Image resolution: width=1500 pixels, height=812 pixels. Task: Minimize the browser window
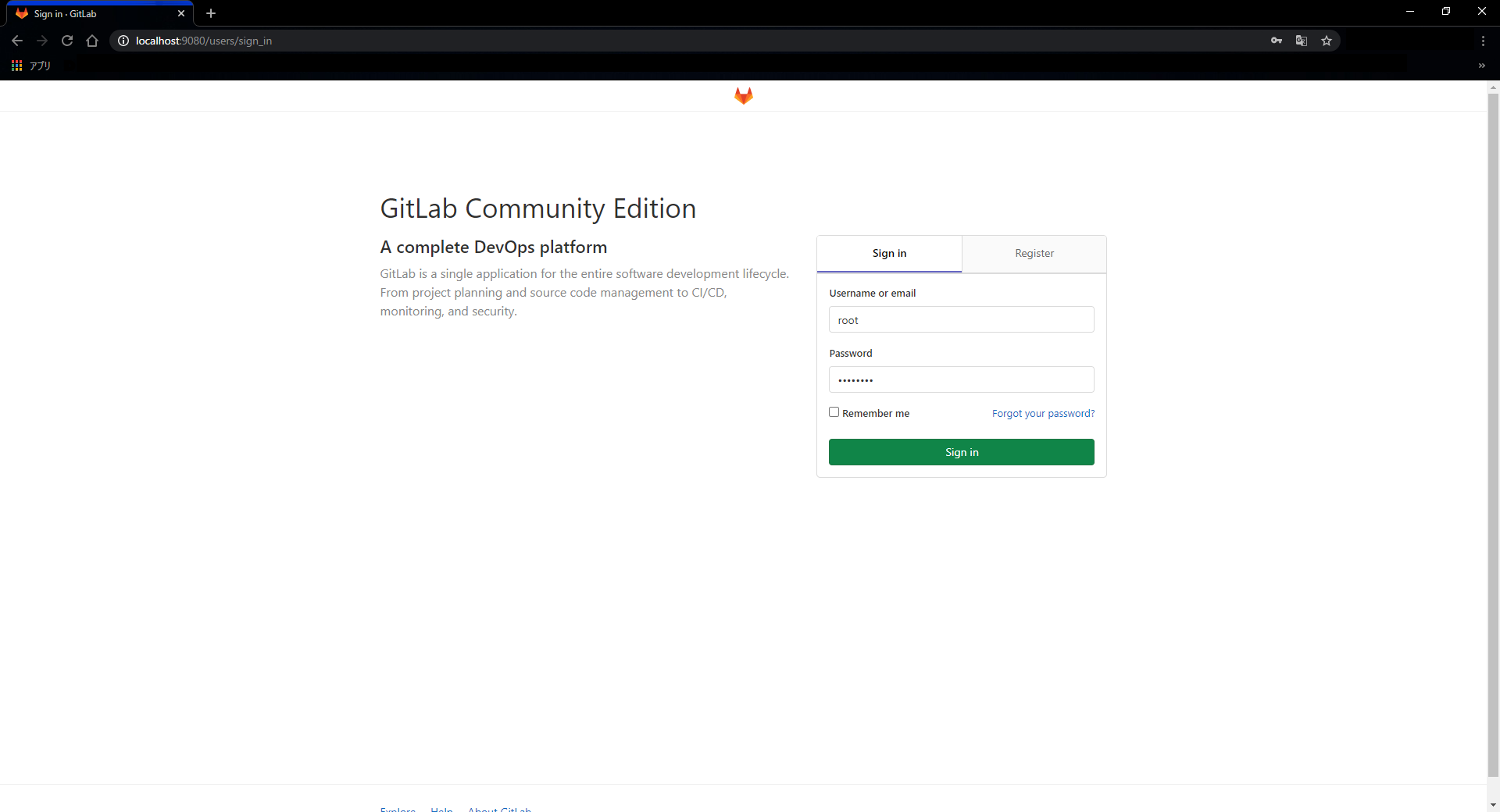[1410, 11]
